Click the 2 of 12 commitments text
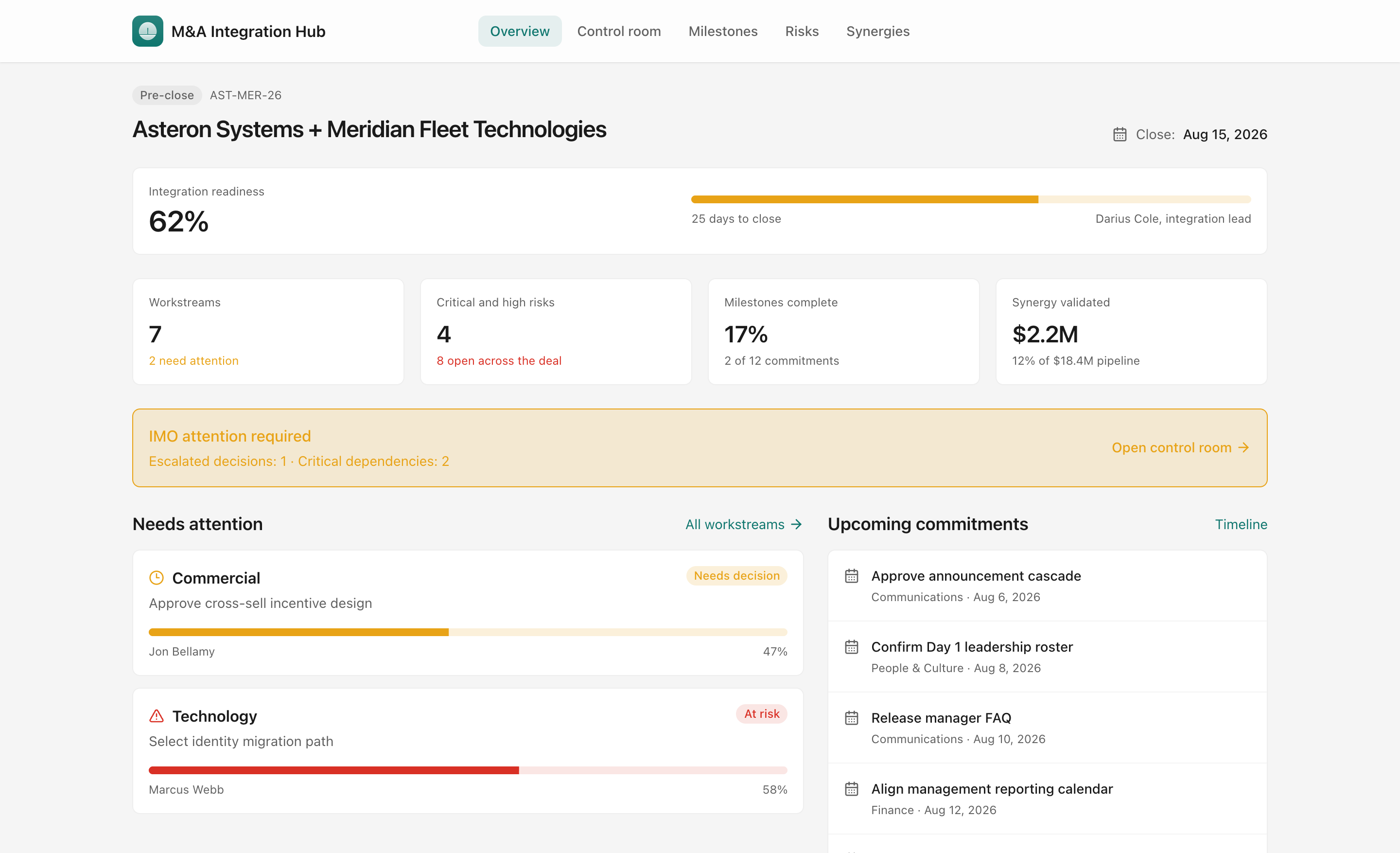 point(781,361)
